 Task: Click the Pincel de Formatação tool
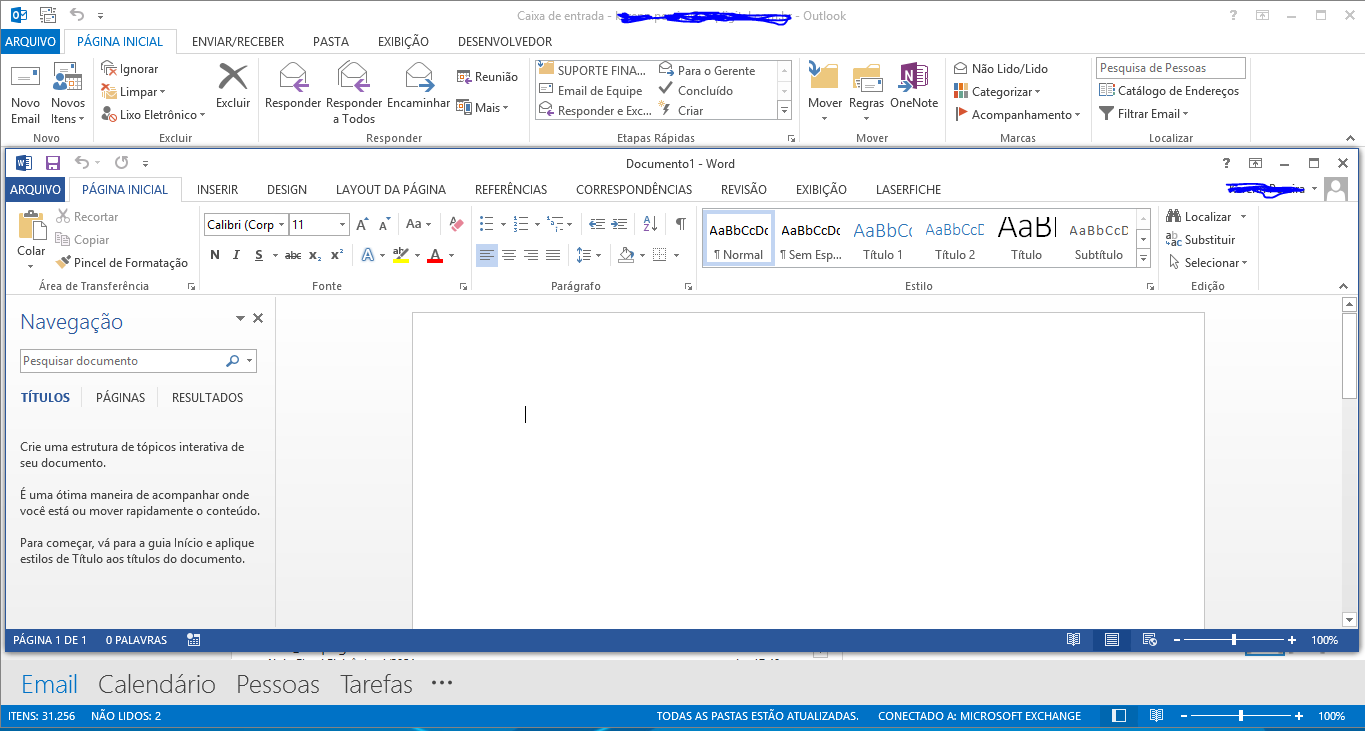tap(122, 263)
